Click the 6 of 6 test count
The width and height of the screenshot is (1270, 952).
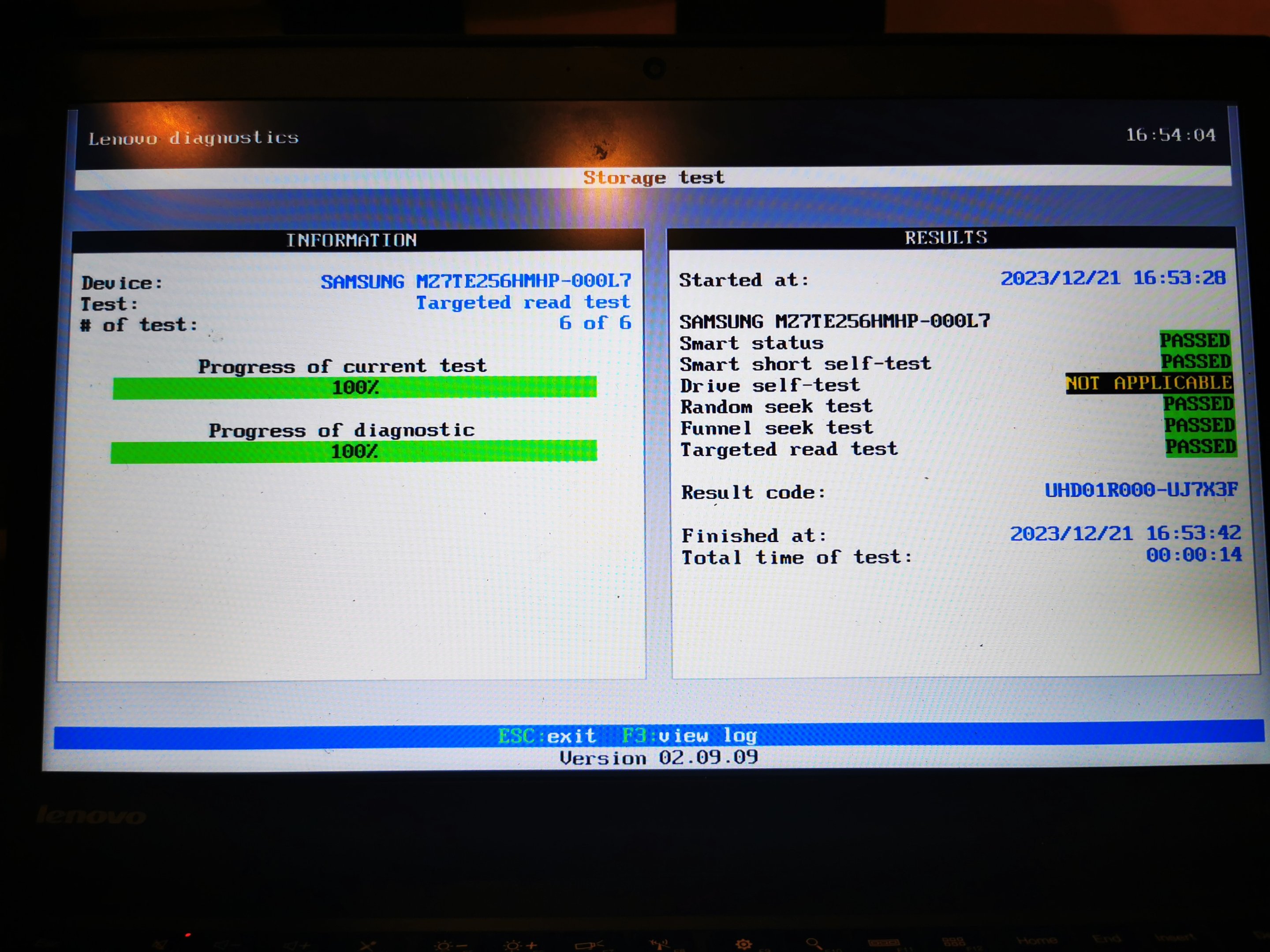595,323
